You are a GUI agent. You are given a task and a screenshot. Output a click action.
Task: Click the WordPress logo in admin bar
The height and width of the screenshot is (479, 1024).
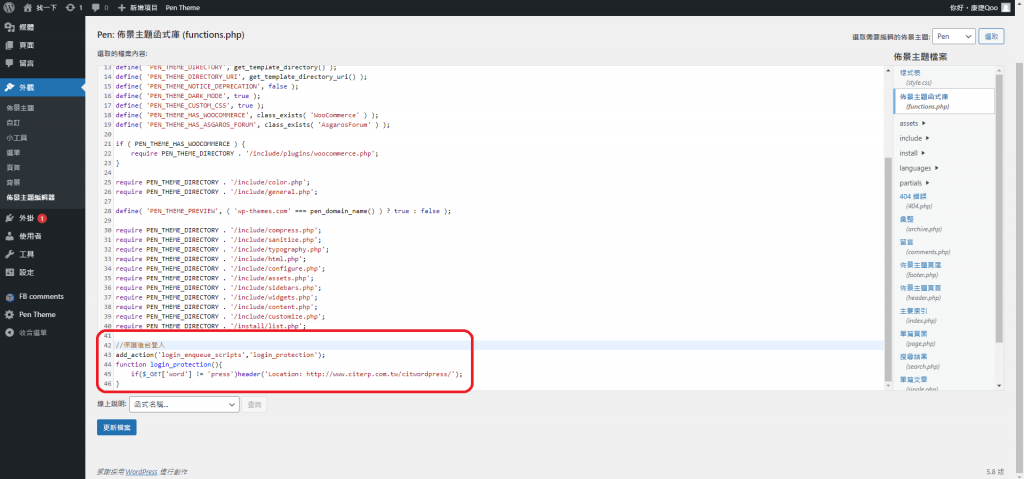(9, 7)
